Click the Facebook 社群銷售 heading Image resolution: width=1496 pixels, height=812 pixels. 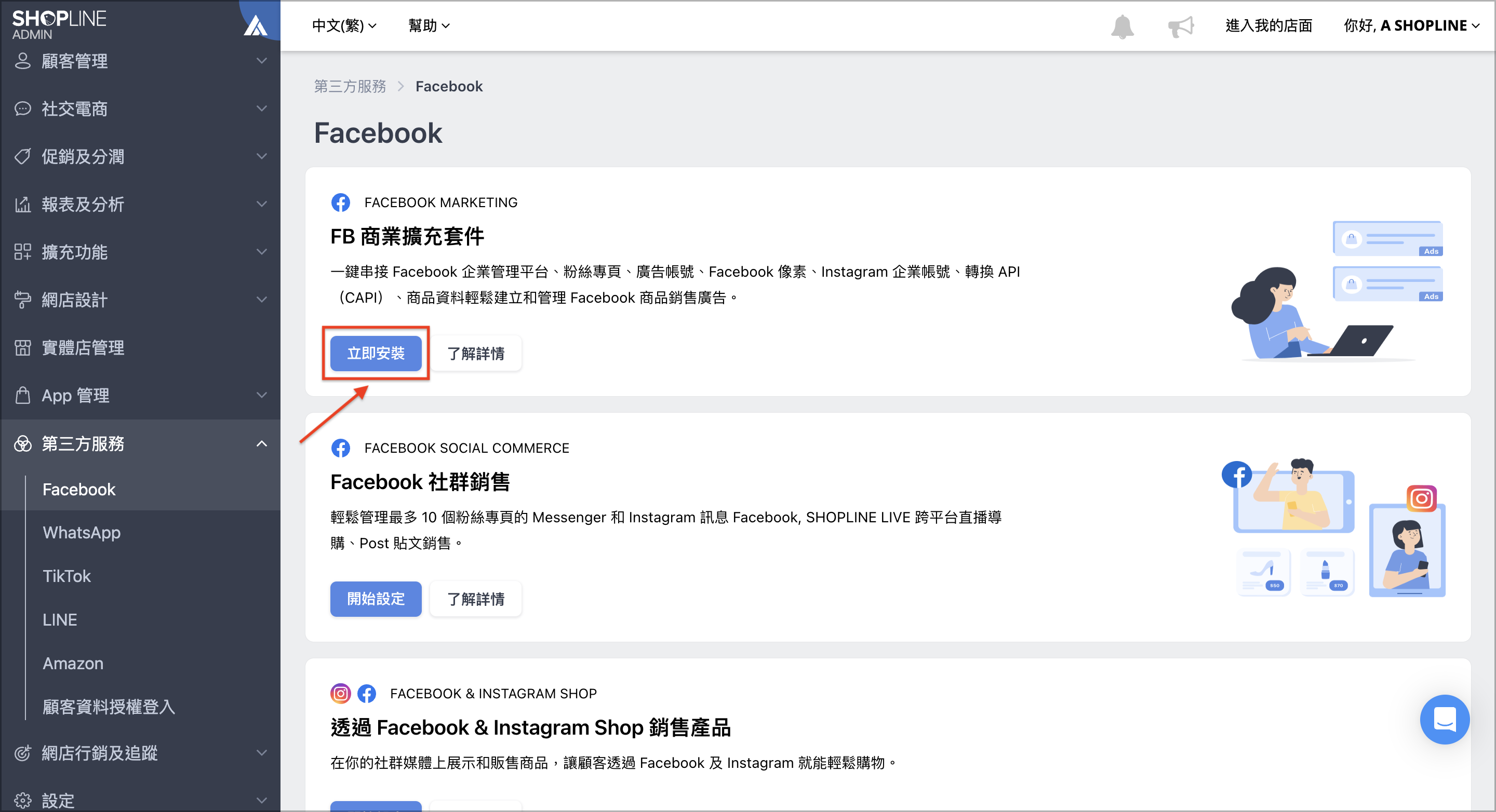[x=420, y=482]
